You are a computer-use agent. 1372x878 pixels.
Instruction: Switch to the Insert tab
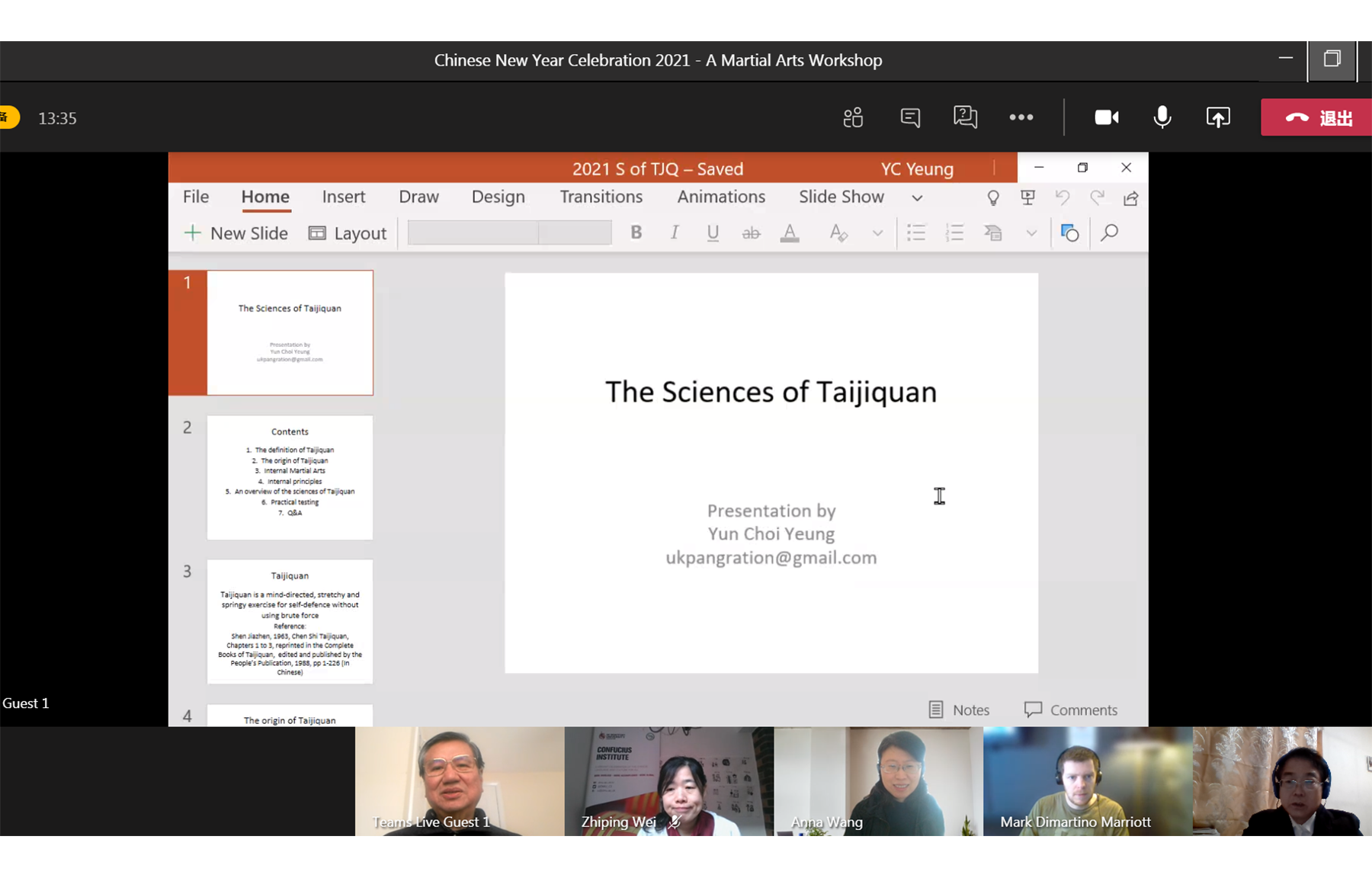[344, 197]
